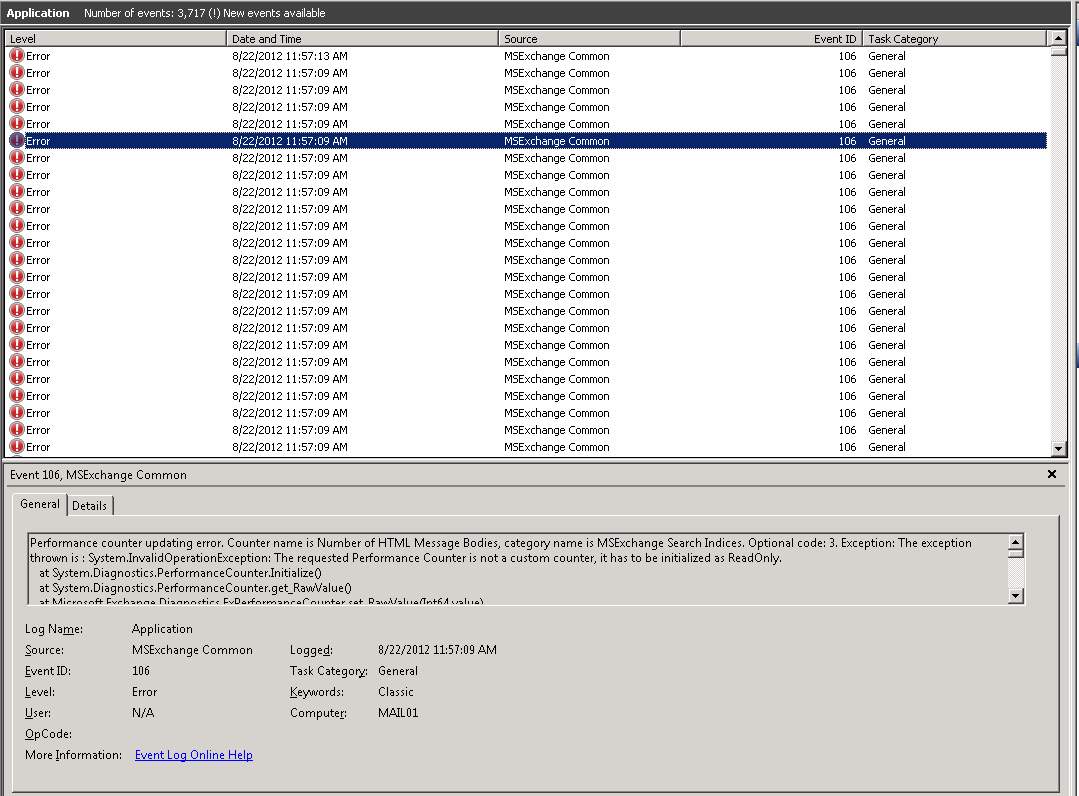Click General category in the highlighted row
1079x796 pixels.
[886, 141]
